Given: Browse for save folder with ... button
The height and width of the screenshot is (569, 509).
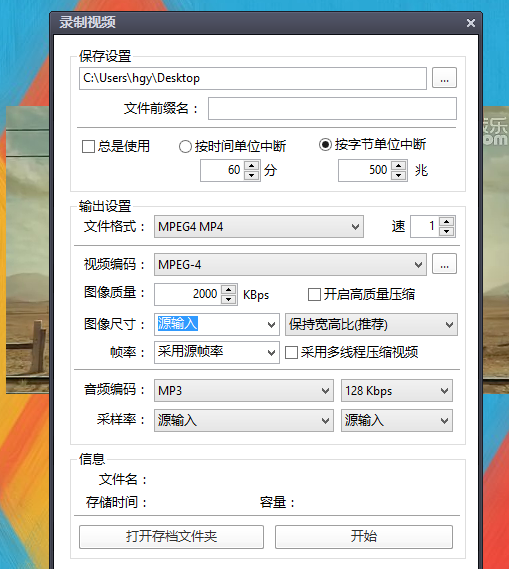Looking at the screenshot, I should click(x=444, y=78).
